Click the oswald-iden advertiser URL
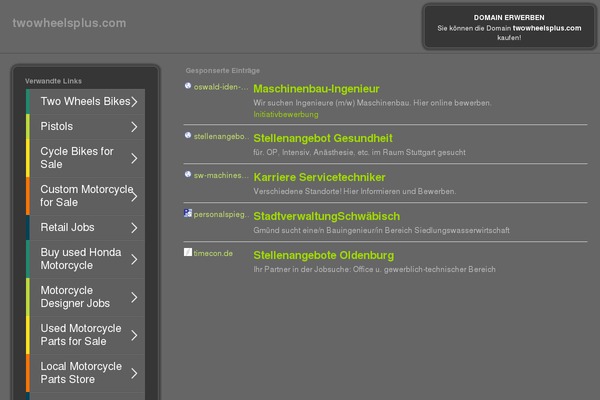This screenshot has height=400, width=600. click(221, 87)
